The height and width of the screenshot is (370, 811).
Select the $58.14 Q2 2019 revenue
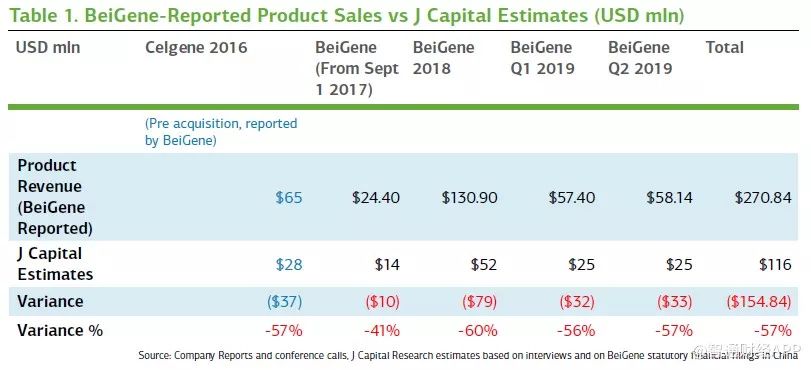click(669, 198)
